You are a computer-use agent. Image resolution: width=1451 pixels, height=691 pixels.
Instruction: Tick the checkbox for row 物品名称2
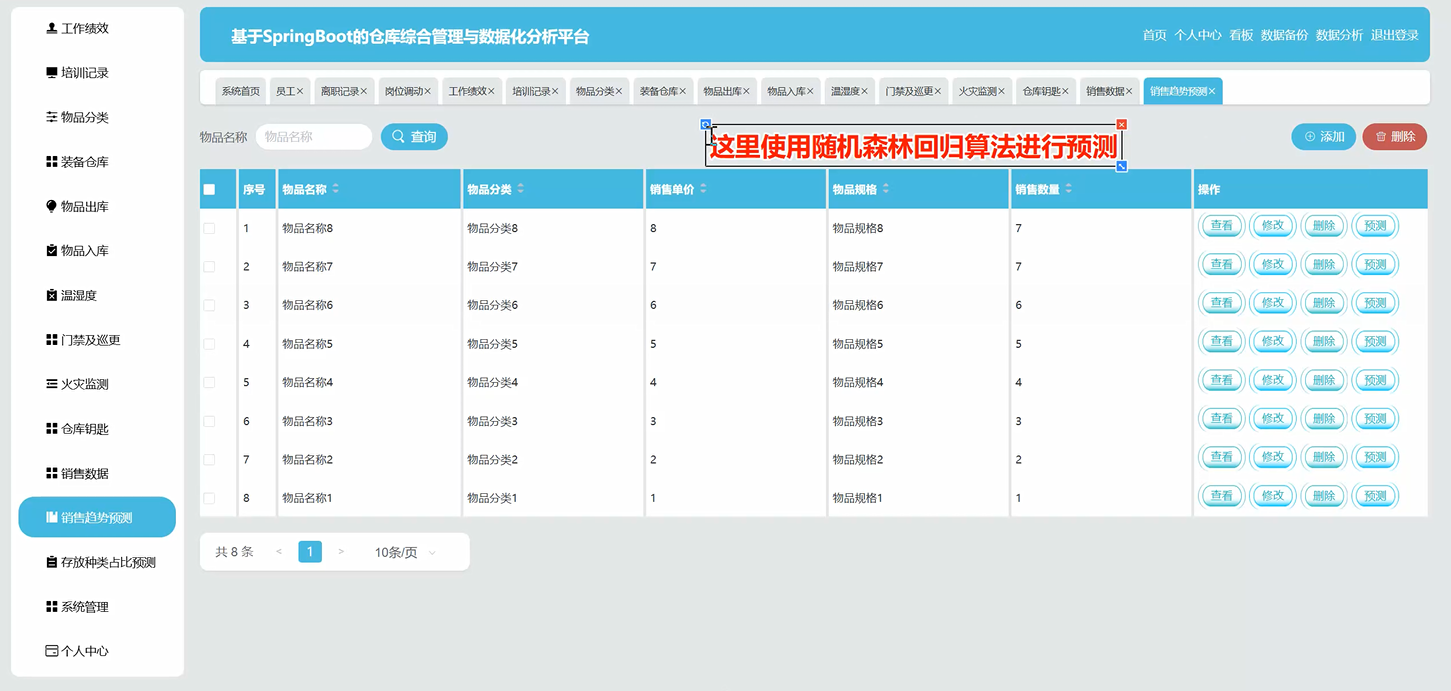(209, 459)
